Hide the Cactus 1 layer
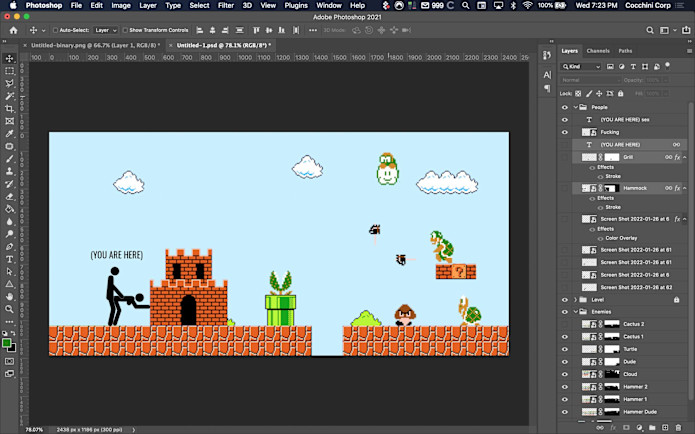 point(565,336)
